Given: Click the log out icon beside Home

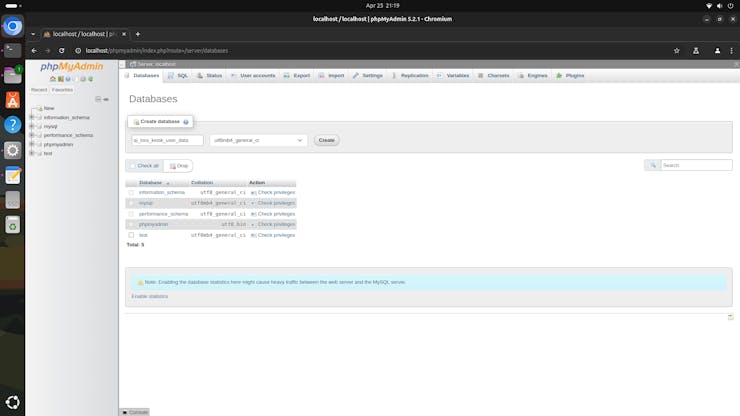Looking at the screenshot, I should coord(60,79).
